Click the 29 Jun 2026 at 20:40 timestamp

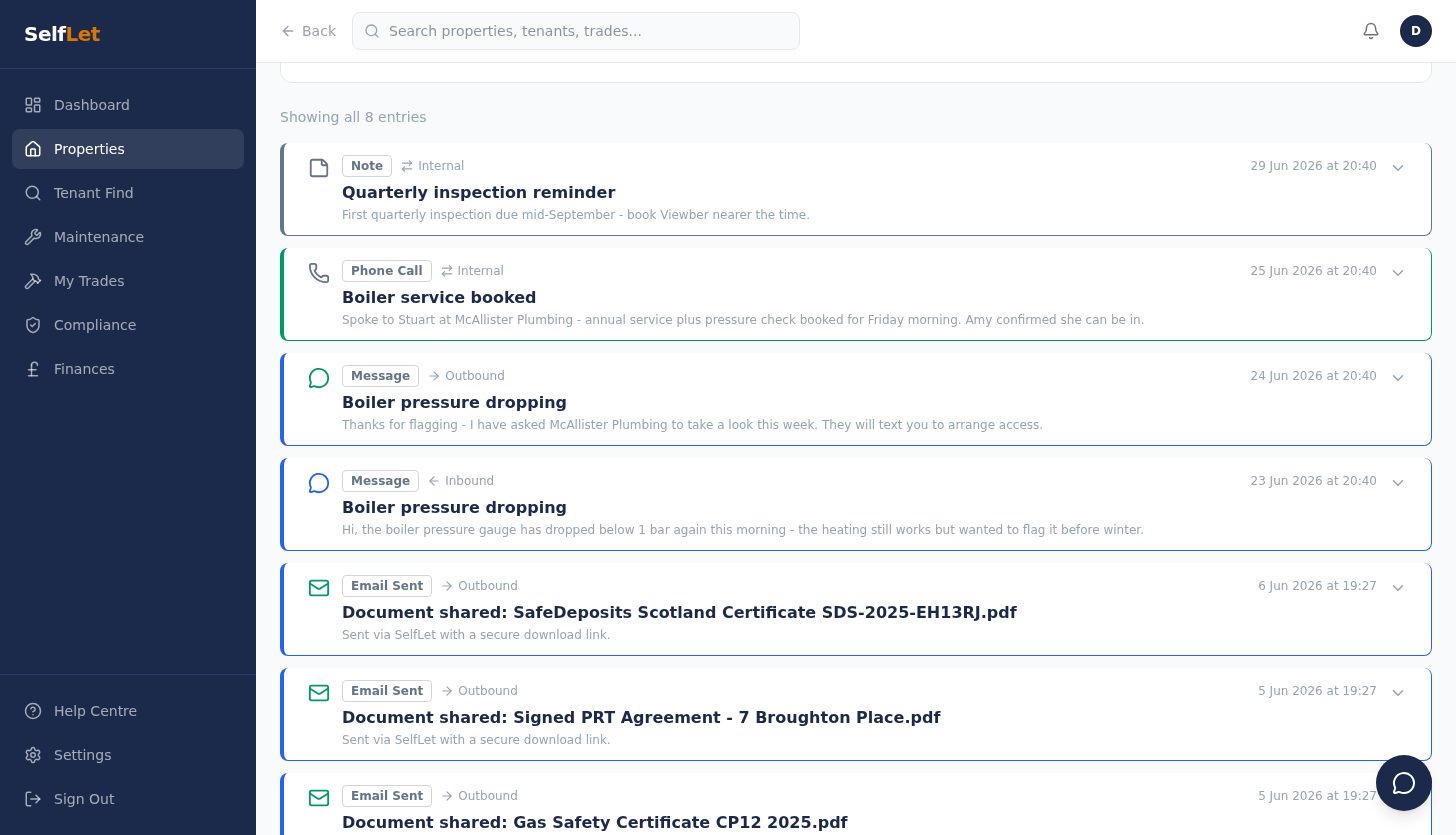[1313, 166]
